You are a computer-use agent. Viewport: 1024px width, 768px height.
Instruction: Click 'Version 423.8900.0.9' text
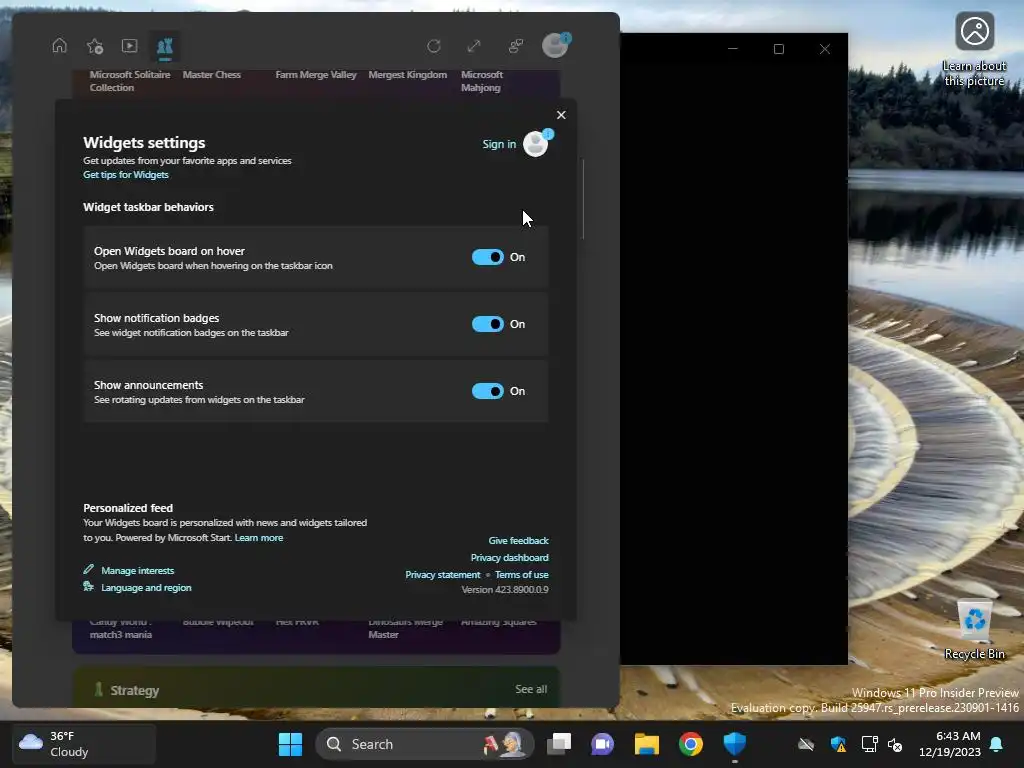click(x=505, y=590)
